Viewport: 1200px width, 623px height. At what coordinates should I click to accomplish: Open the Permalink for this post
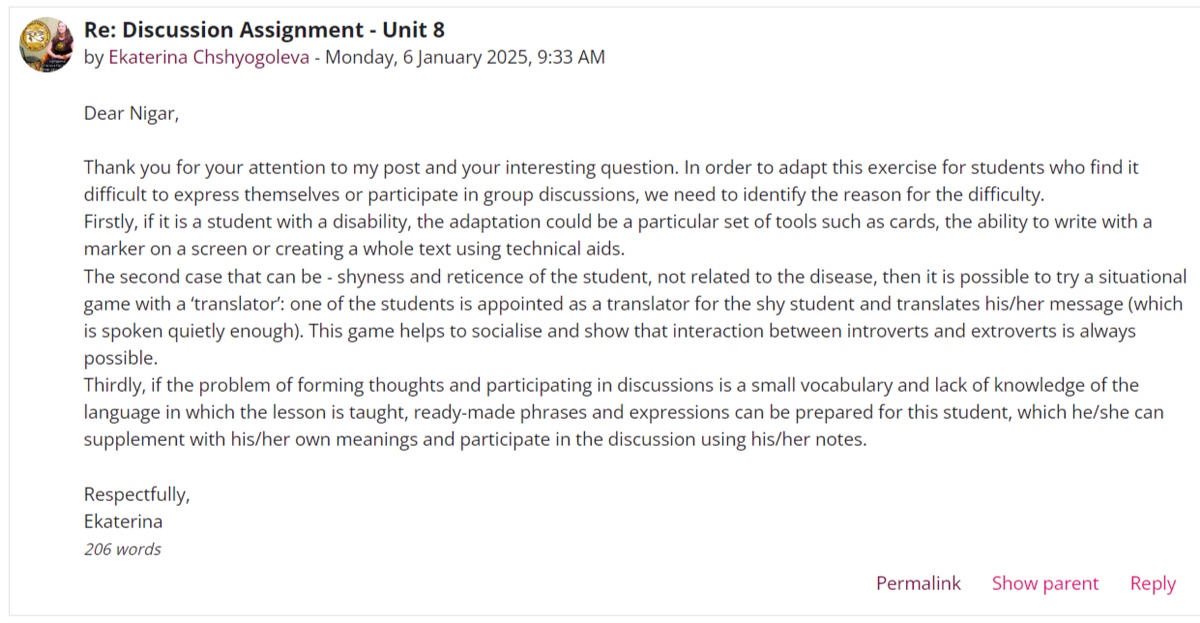(x=918, y=583)
